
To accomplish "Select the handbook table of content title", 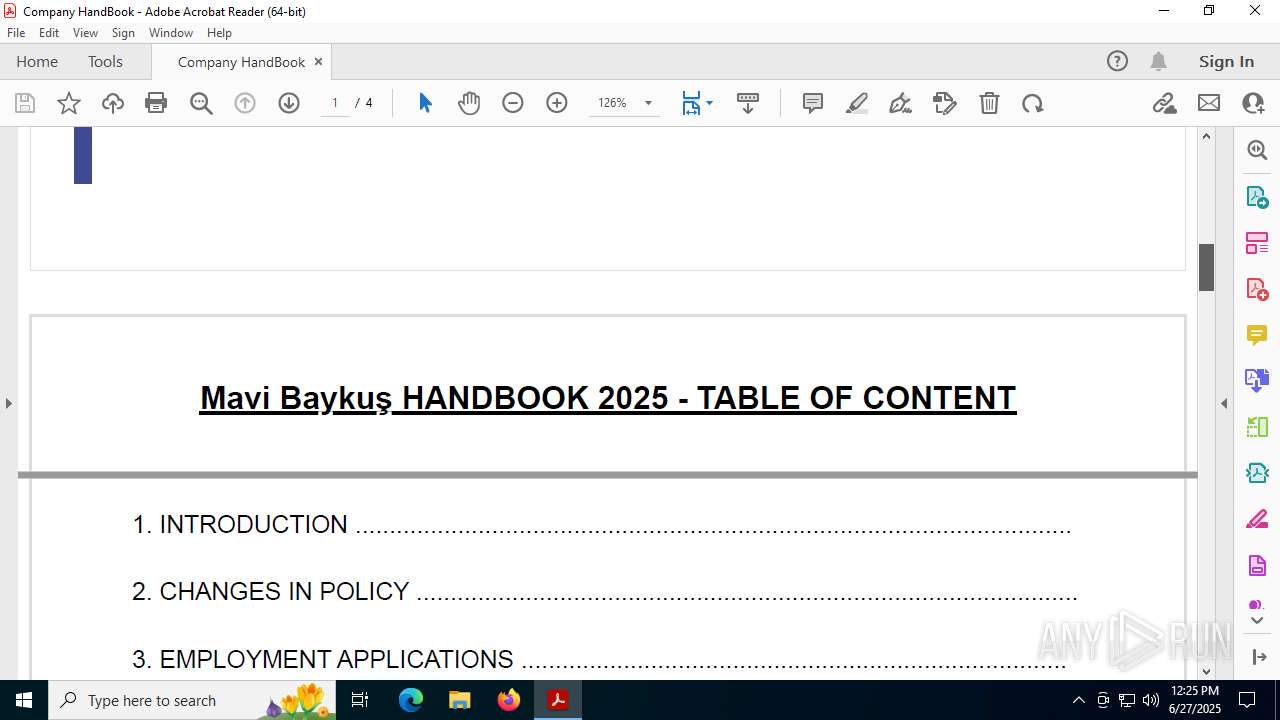I will click(x=608, y=398).
